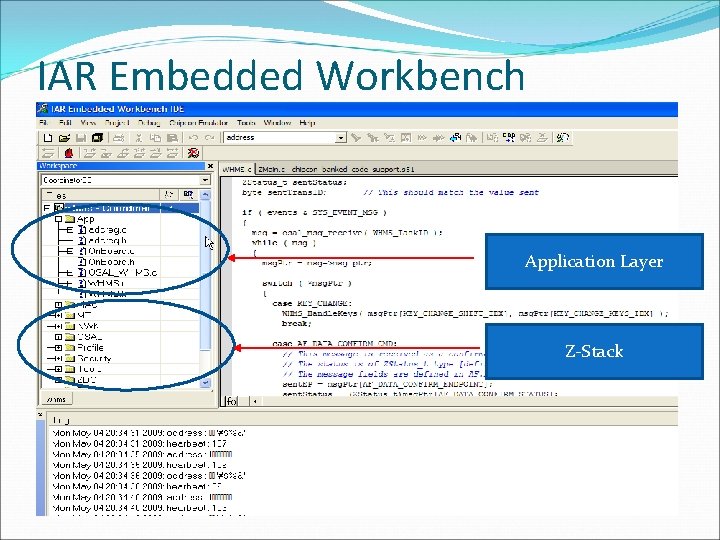This screenshot has width=720, height=540.
Task: Click into the address quick search field
Action: point(280,137)
